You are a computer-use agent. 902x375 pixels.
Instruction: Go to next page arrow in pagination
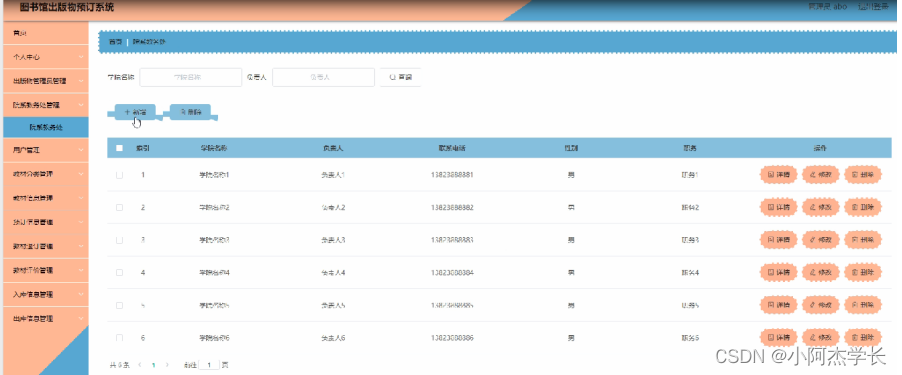(x=167, y=365)
